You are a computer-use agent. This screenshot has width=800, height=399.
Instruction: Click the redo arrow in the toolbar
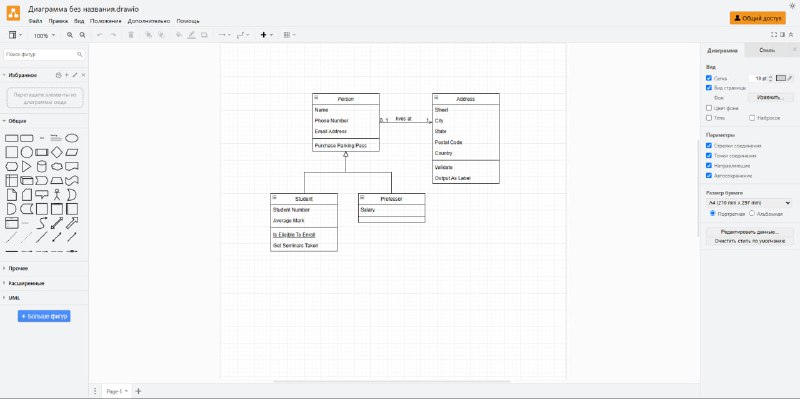click(x=113, y=35)
